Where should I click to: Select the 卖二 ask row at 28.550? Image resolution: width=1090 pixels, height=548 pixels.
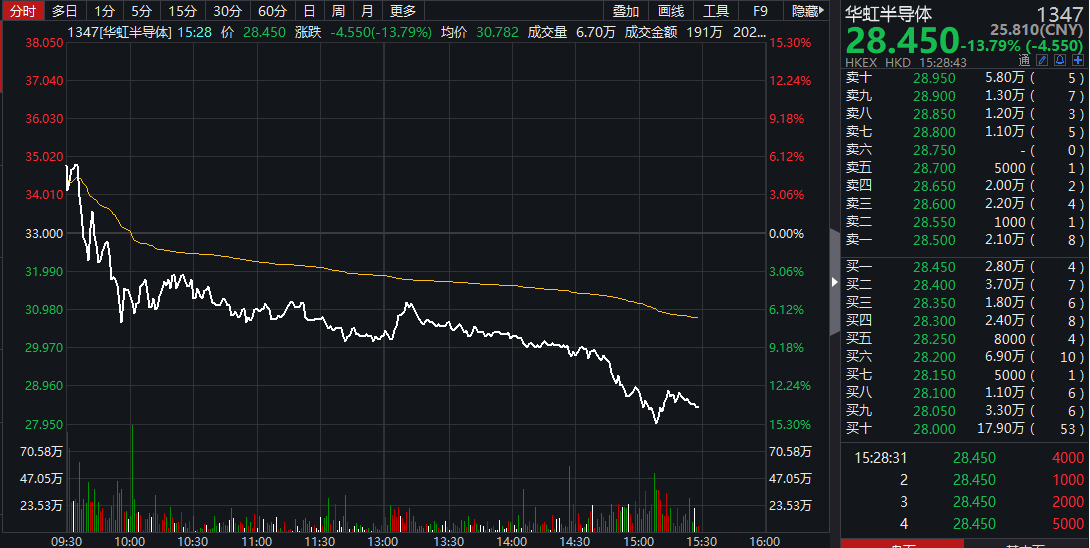[965, 223]
